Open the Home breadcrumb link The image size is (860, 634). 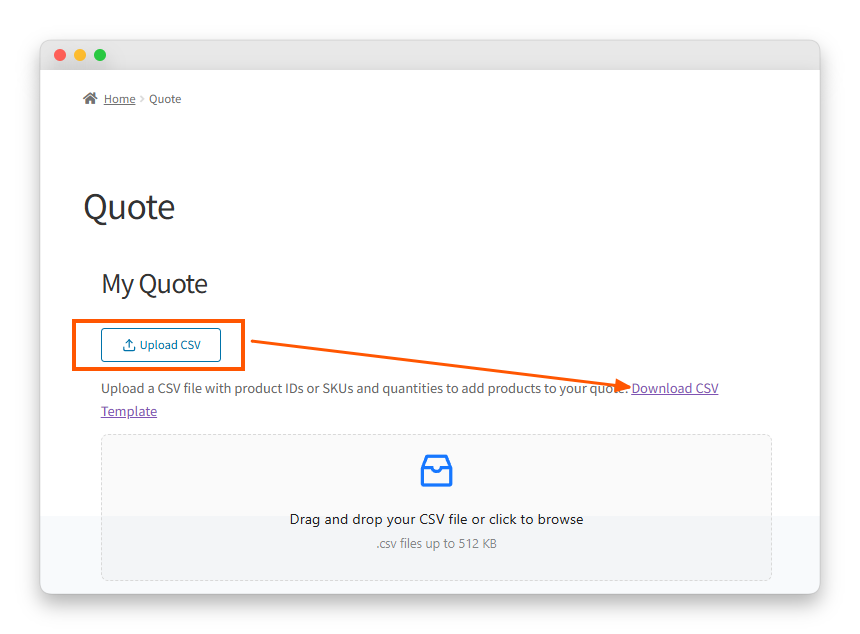pos(119,99)
